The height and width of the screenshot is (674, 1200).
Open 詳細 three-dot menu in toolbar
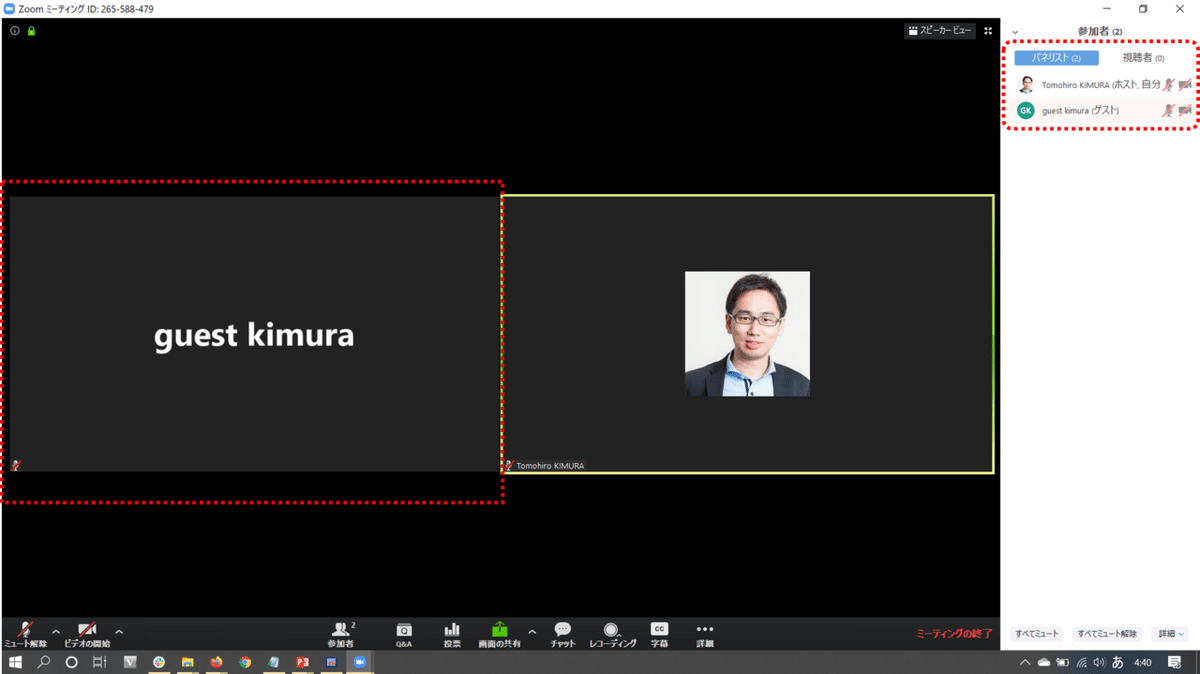(705, 634)
